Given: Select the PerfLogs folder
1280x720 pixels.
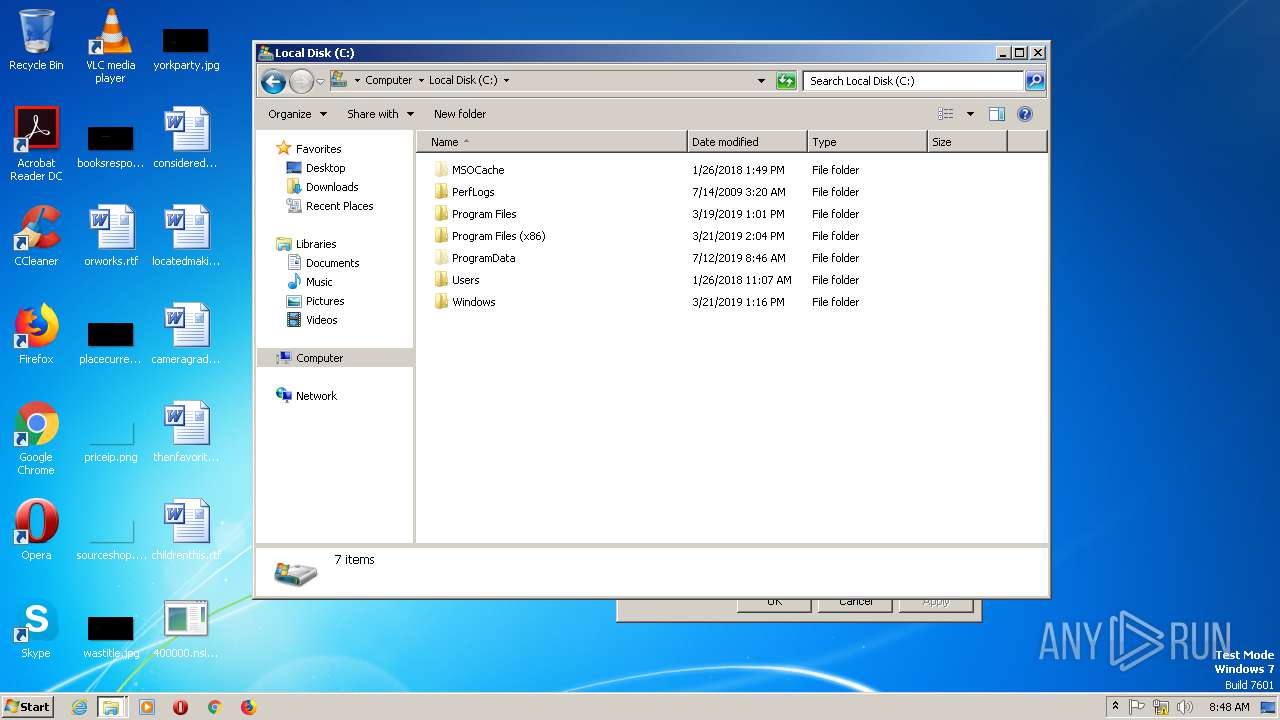Looking at the screenshot, I should pyautogui.click(x=473, y=192).
